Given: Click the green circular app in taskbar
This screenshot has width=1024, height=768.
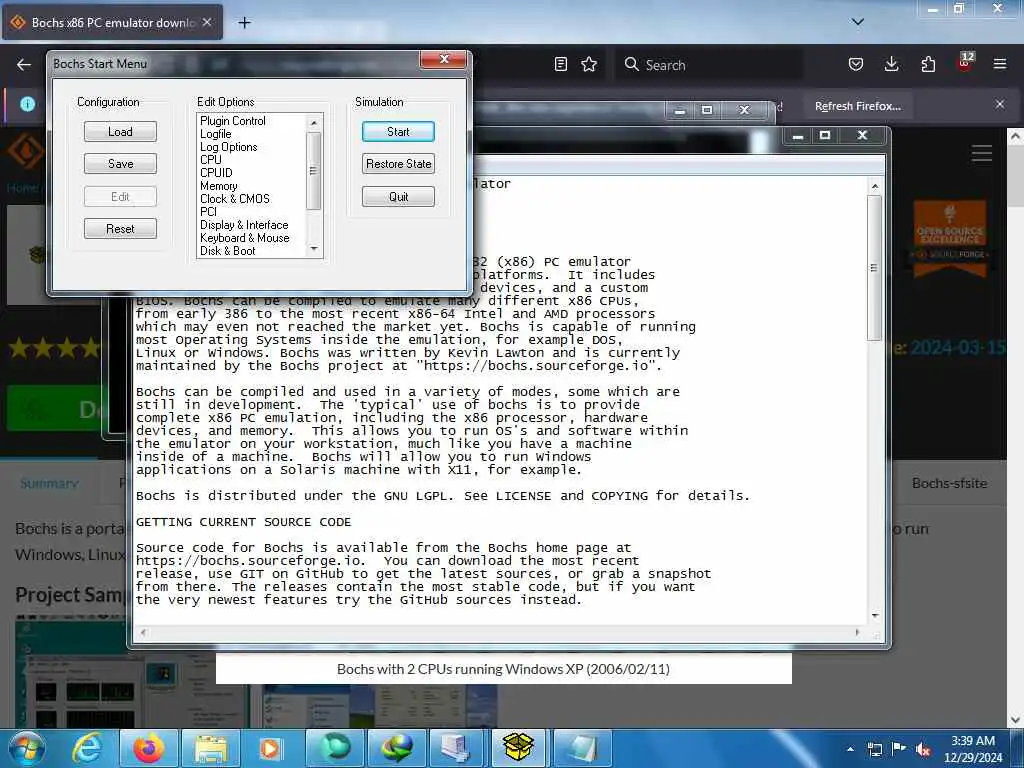Looking at the screenshot, I should 334,748.
